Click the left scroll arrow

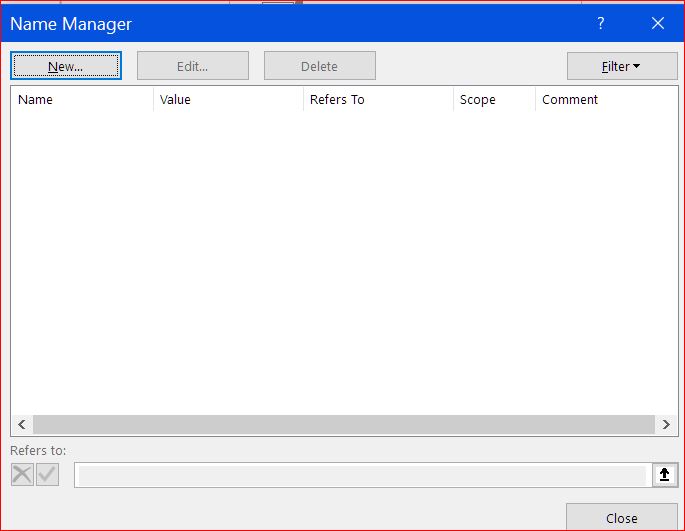tap(22, 424)
